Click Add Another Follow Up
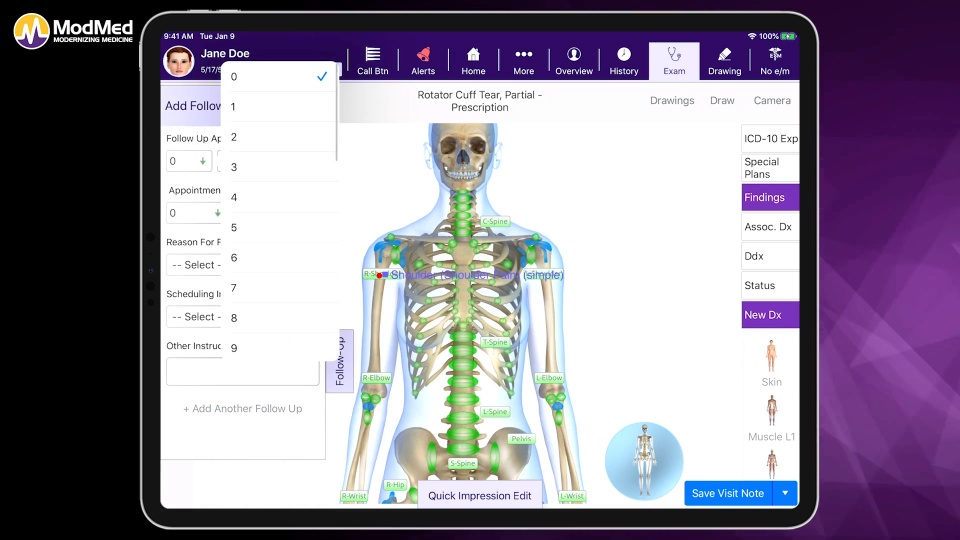Viewport: 960px width, 540px height. 242,408
